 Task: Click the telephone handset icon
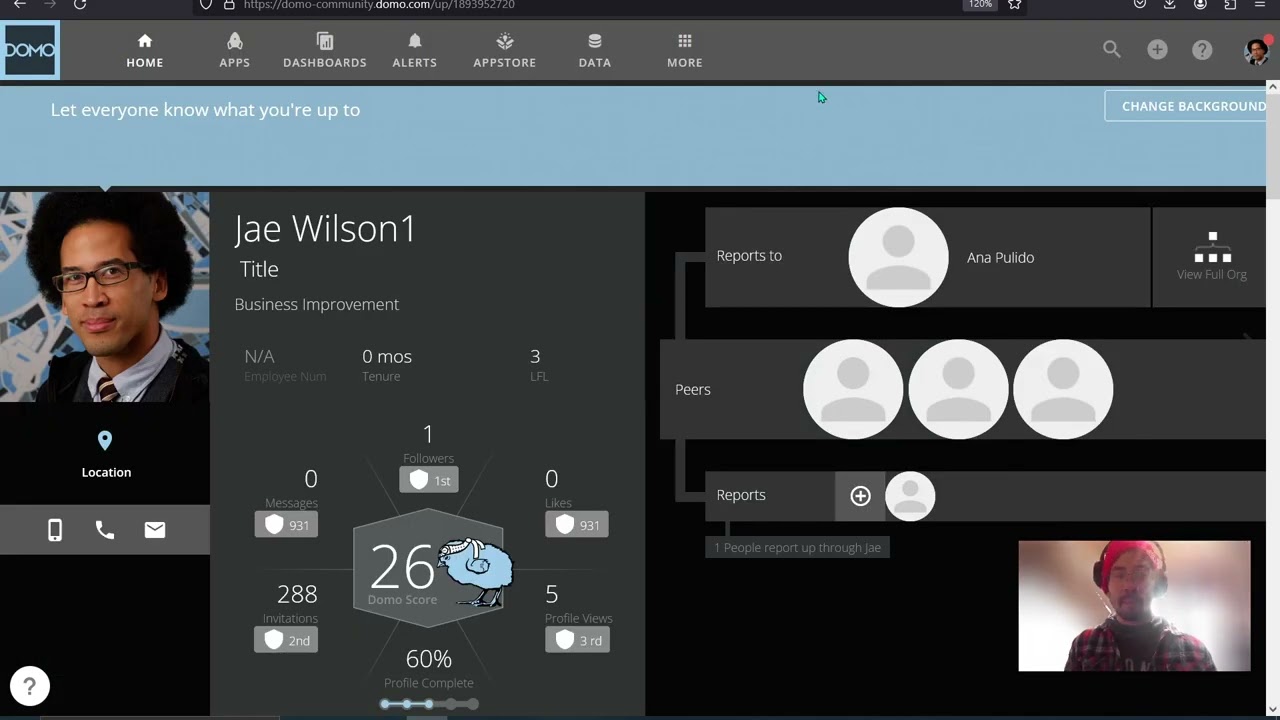coord(105,530)
